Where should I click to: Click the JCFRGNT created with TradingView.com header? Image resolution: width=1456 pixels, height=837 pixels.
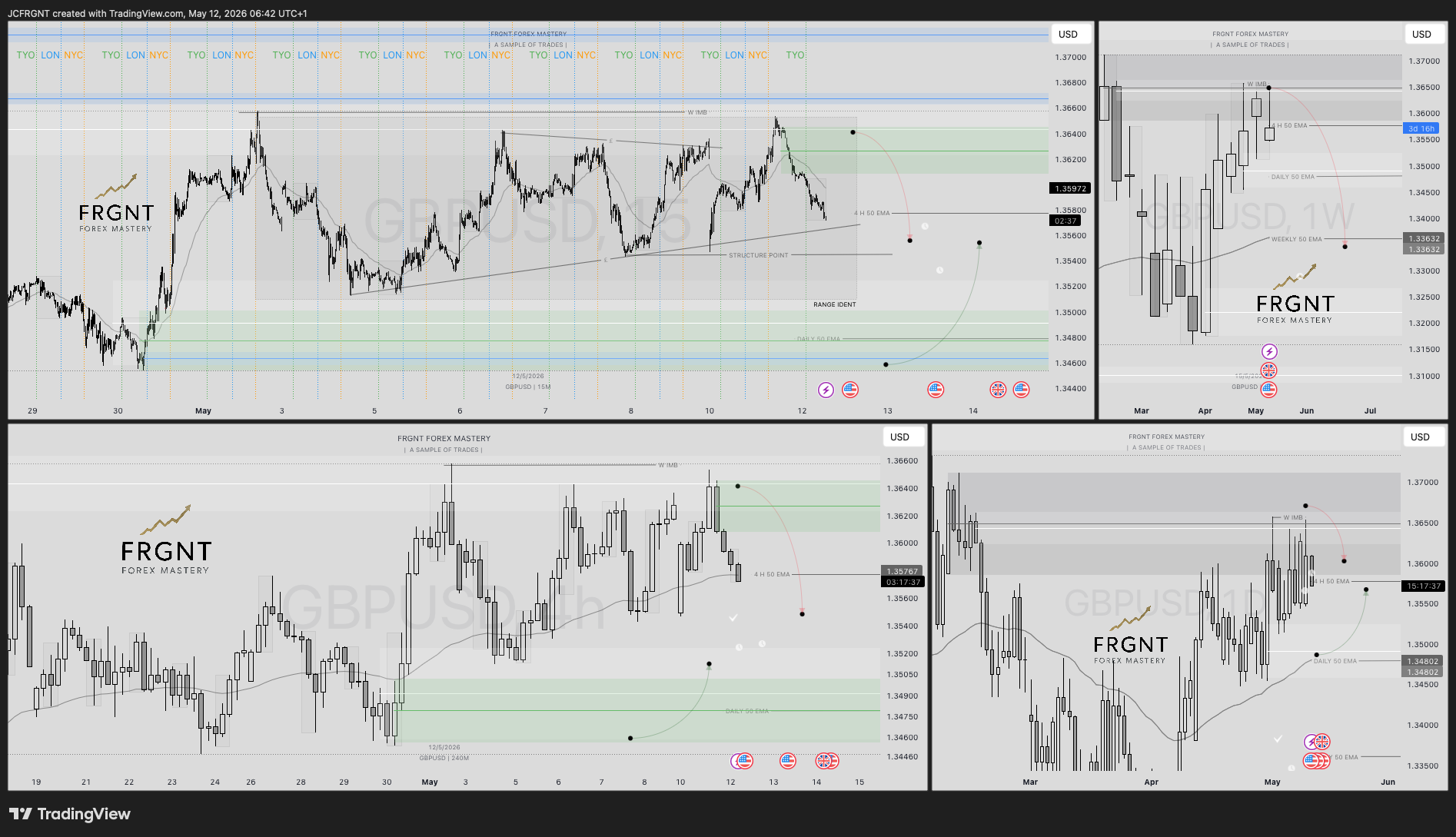click(158, 14)
